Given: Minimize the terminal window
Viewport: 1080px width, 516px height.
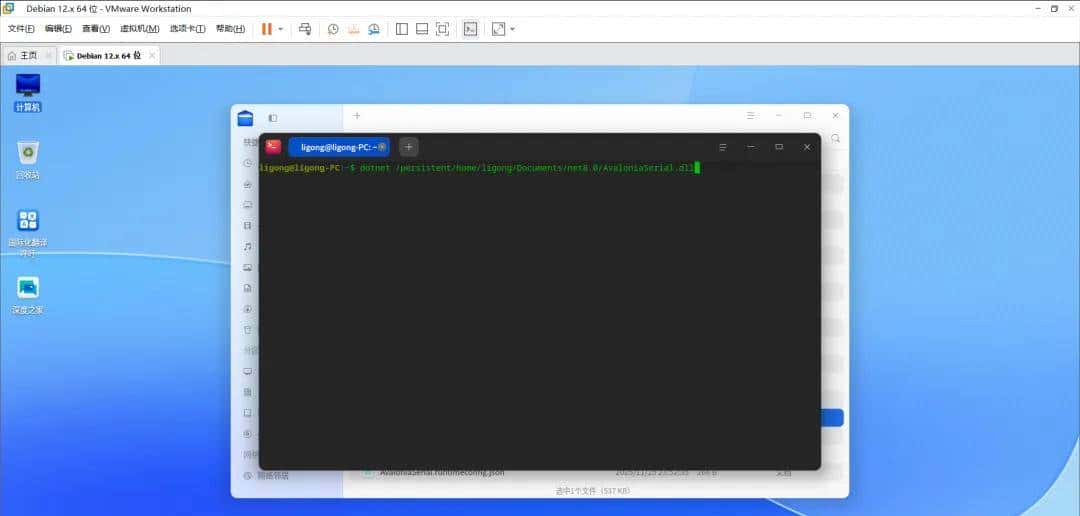Looking at the screenshot, I should [x=751, y=147].
